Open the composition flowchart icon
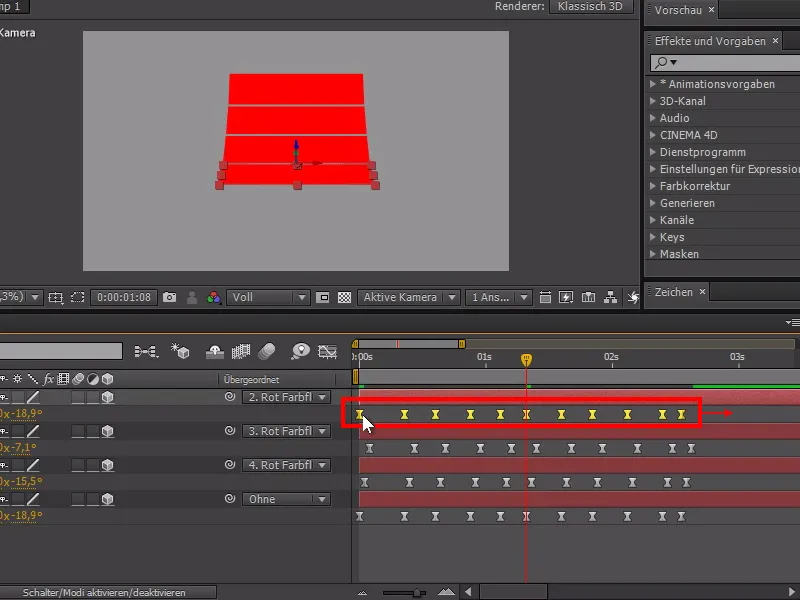 click(610, 297)
